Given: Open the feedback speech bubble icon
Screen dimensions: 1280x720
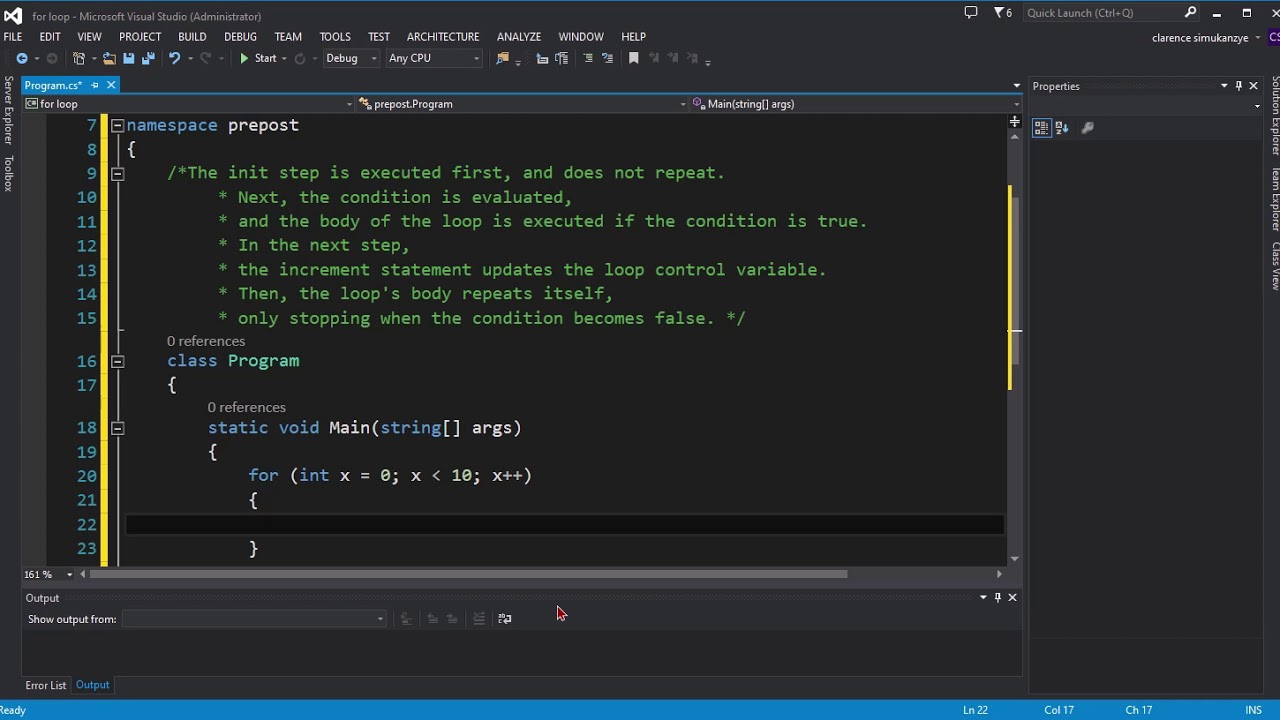Looking at the screenshot, I should 970,12.
